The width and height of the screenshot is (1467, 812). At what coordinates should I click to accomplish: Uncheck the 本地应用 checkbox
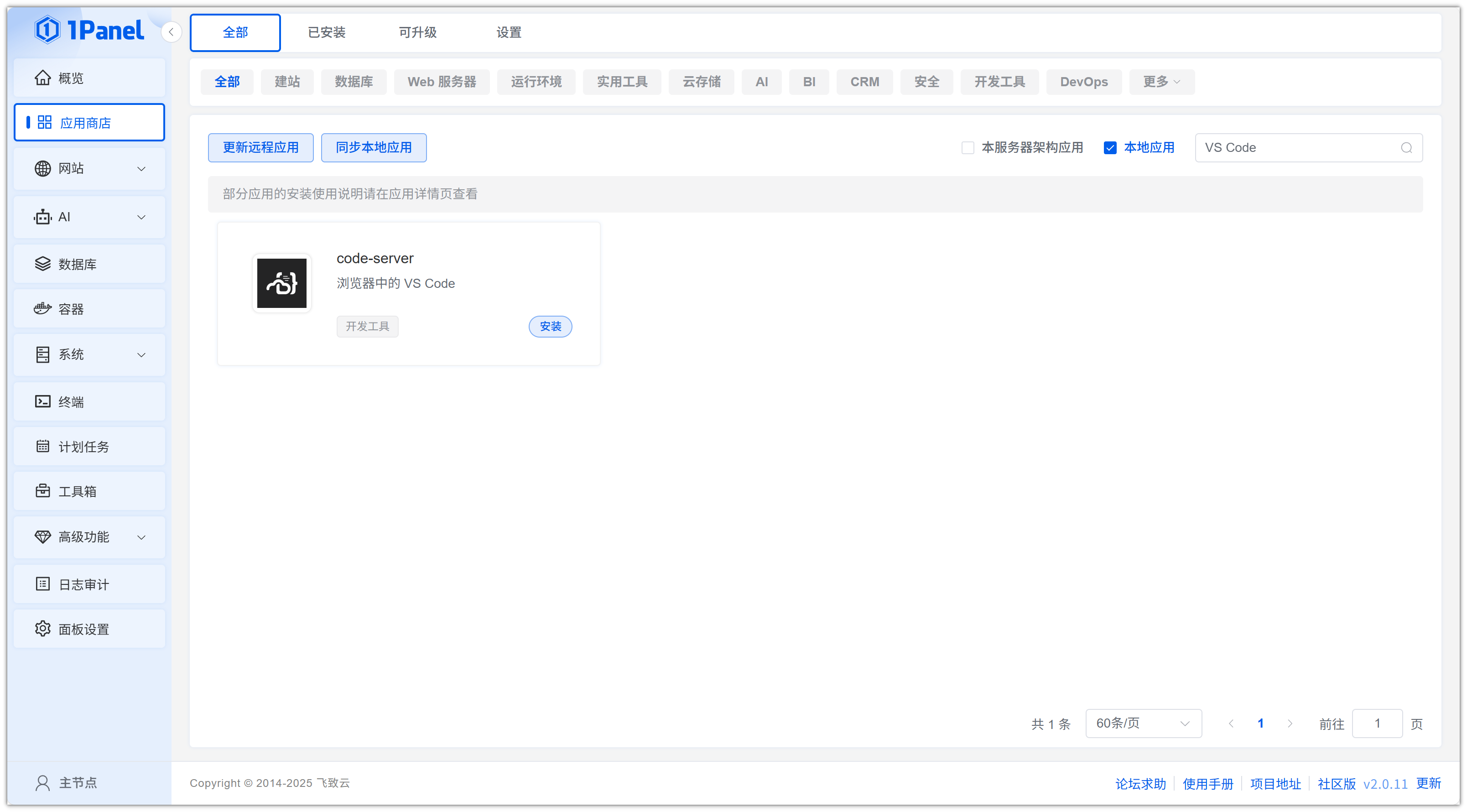1110,148
